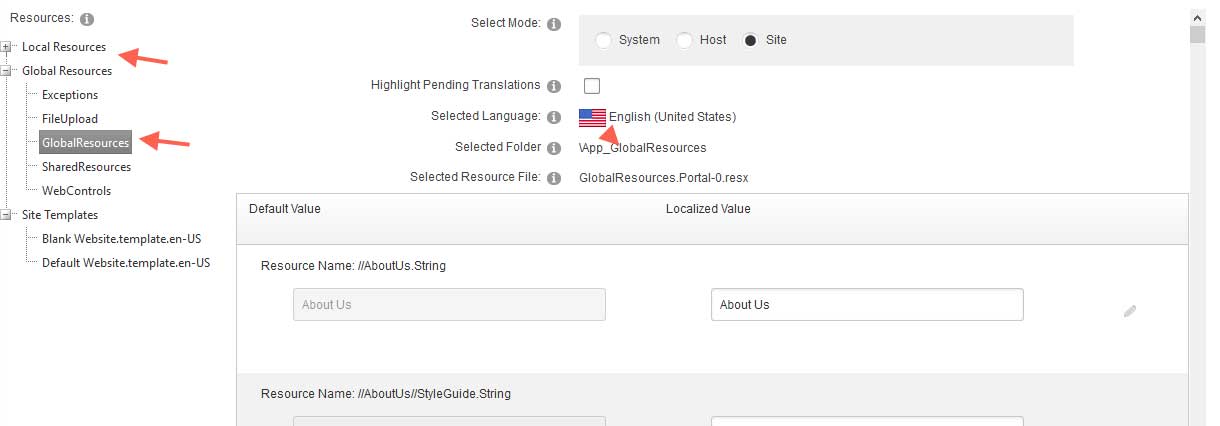Select the Site mode radio button
The height and width of the screenshot is (426, 1220).
point(750,40)
